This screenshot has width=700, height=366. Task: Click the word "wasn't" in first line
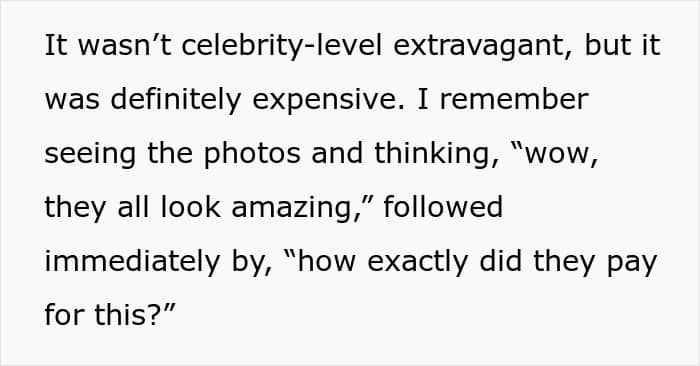click(x=125, y=46)
